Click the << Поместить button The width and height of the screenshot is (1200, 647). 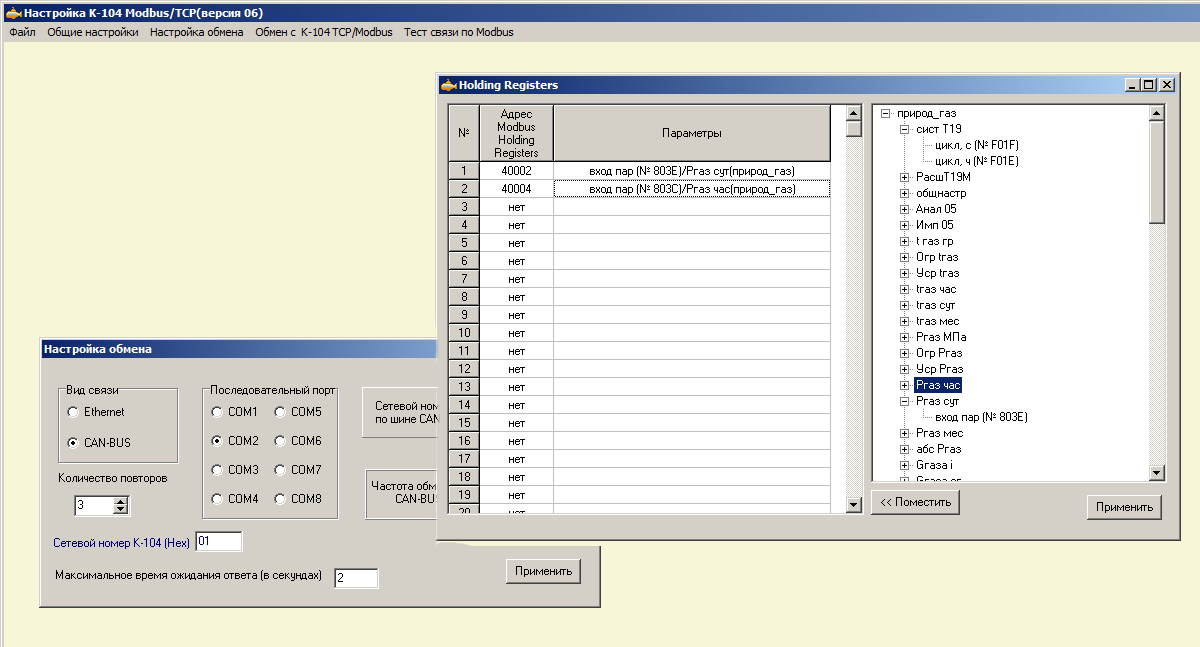click(x=915, y=502)
